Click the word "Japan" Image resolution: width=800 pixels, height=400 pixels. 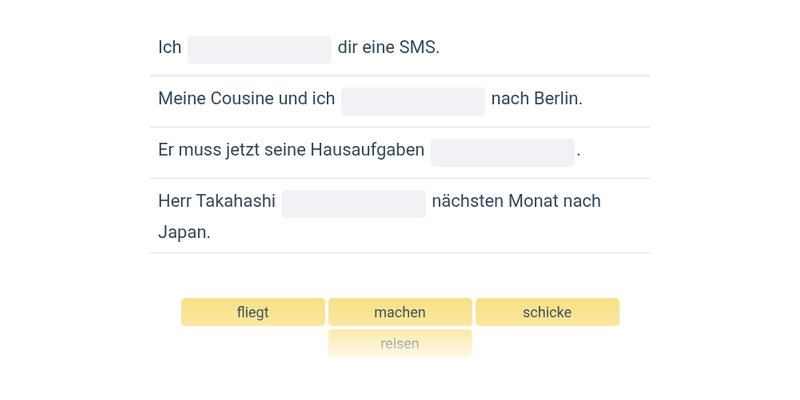(x=182, y=232)
